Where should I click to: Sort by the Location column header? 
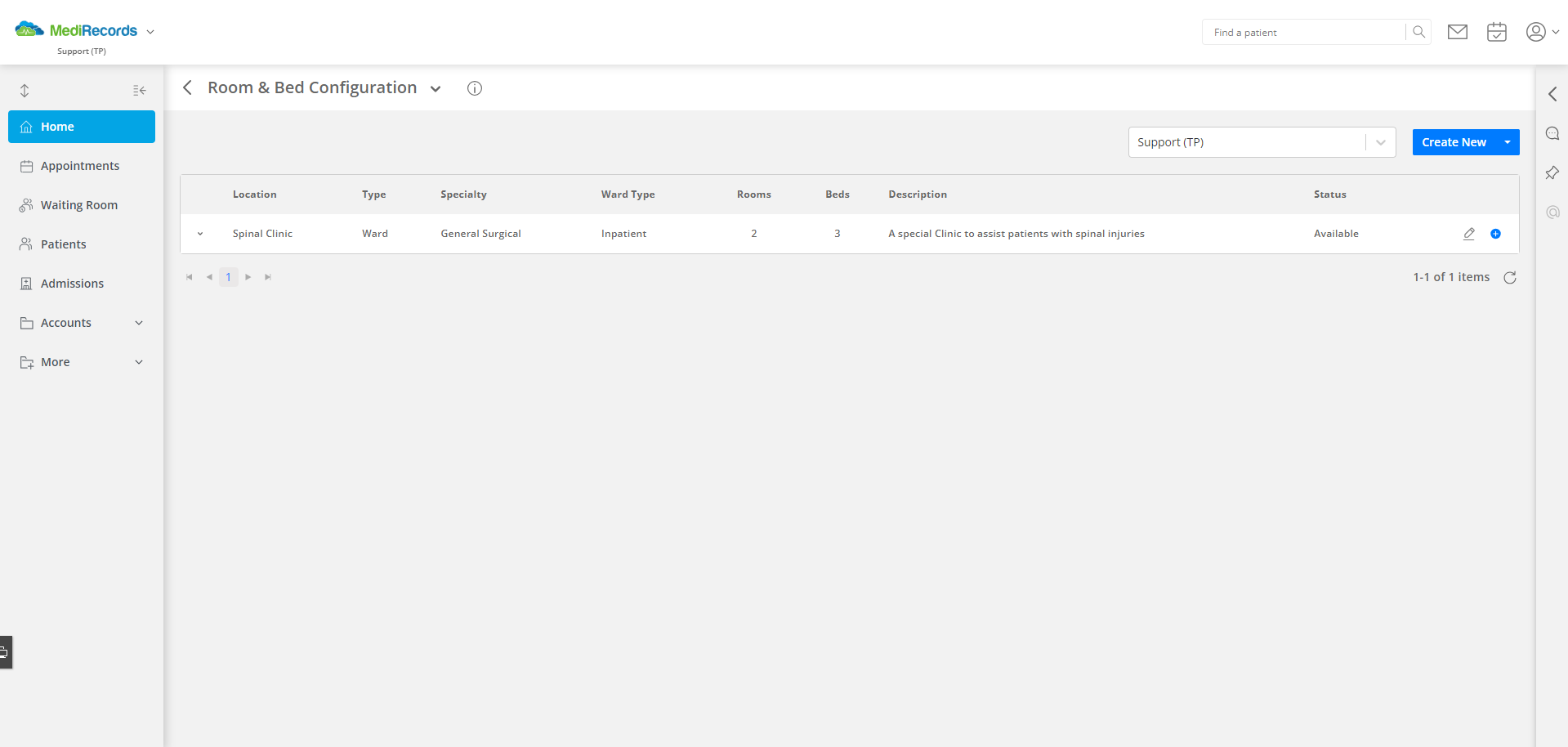255,195
